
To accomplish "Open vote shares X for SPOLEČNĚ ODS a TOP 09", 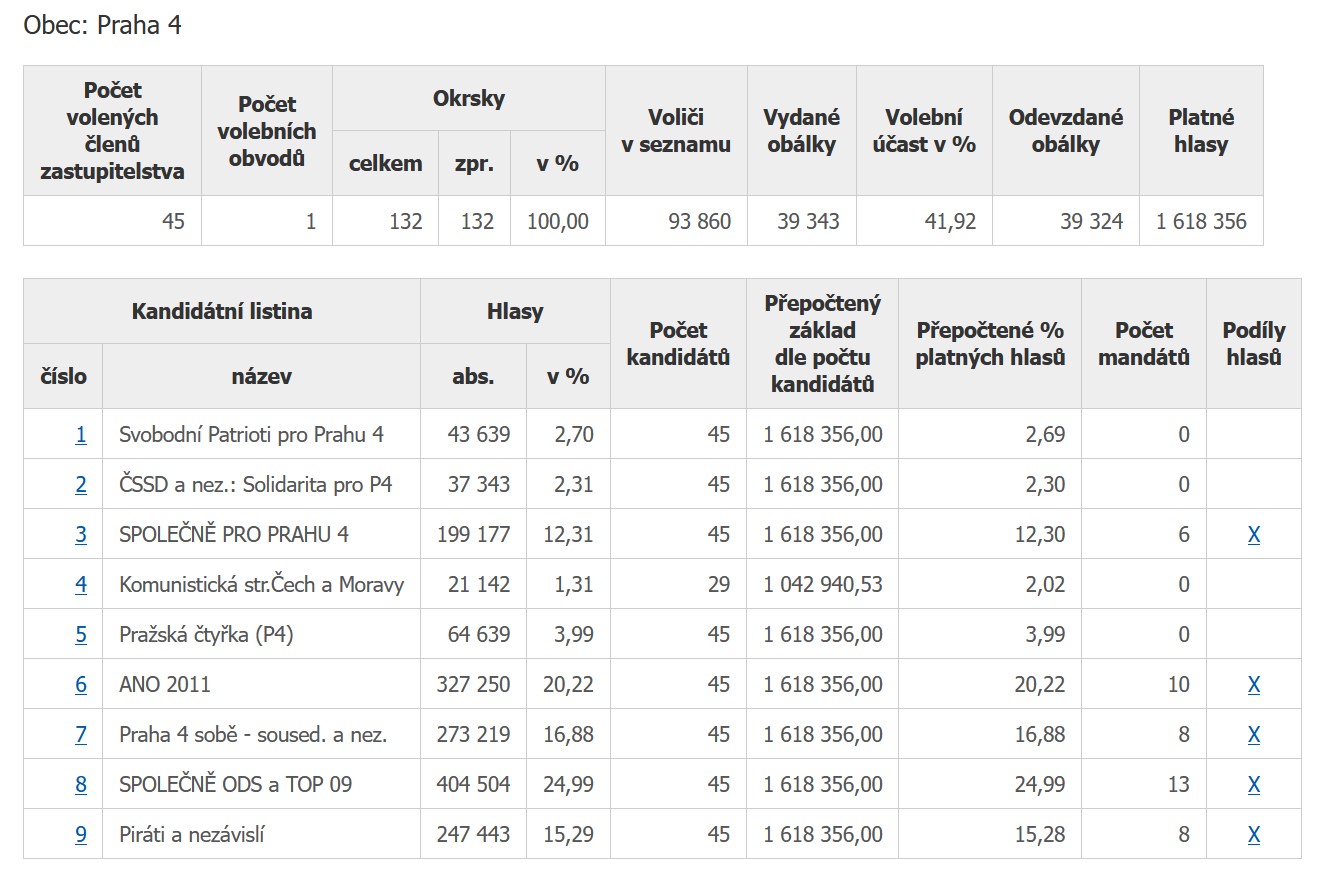I will click(x=1254, y=784).
